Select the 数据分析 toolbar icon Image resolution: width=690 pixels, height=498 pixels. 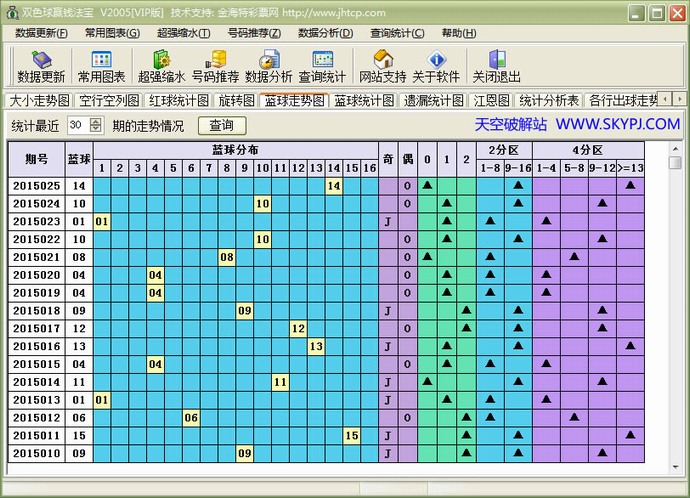[269, 66]
